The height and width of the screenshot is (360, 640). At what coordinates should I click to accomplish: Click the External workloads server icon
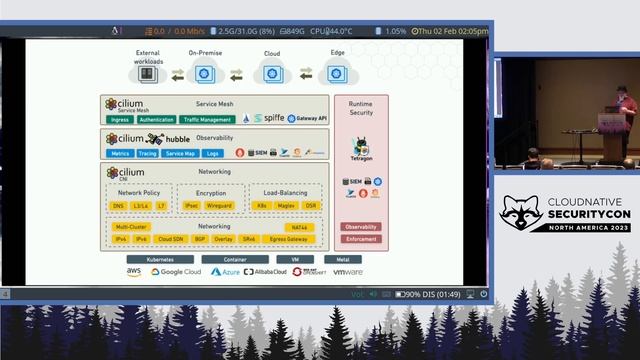pos(147,75)
